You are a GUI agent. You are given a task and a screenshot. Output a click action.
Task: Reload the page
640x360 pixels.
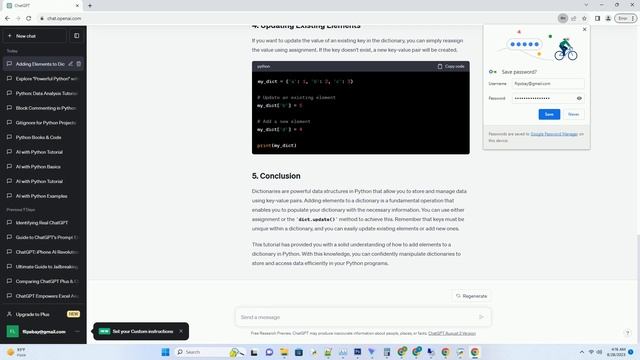pos(29,18)
